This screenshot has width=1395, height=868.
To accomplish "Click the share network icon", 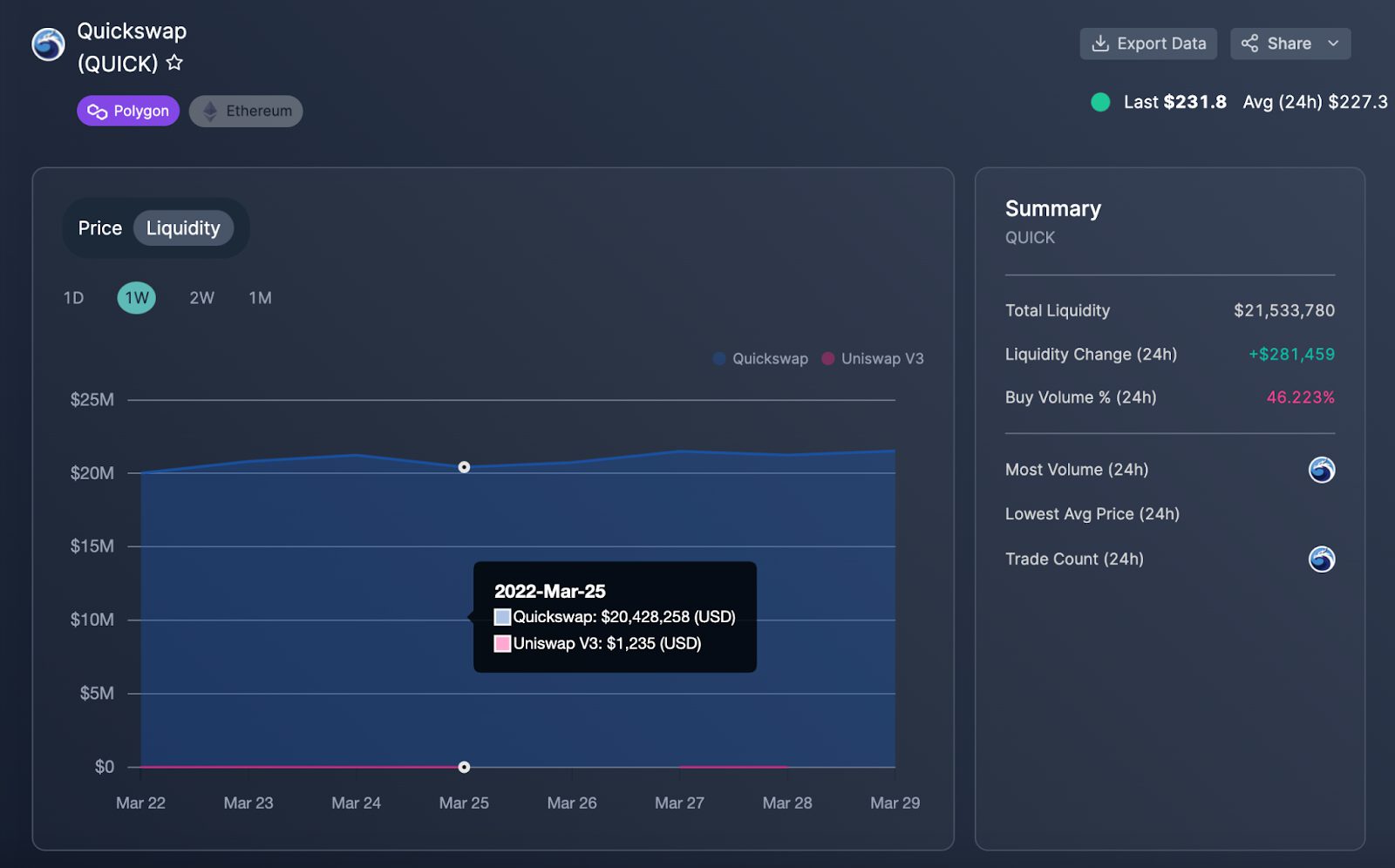I will click(1249, 44).
